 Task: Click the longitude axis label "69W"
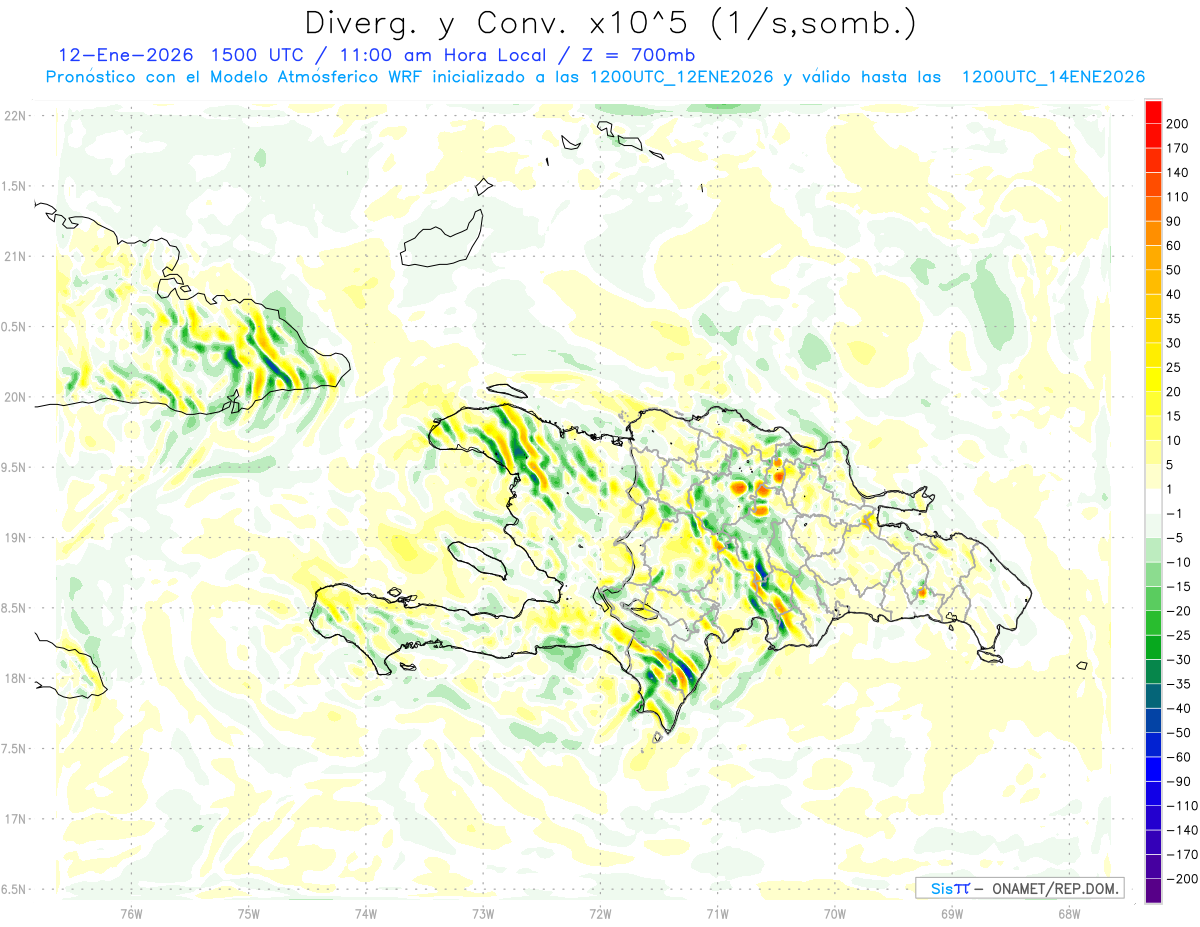(x=952, y=913)
